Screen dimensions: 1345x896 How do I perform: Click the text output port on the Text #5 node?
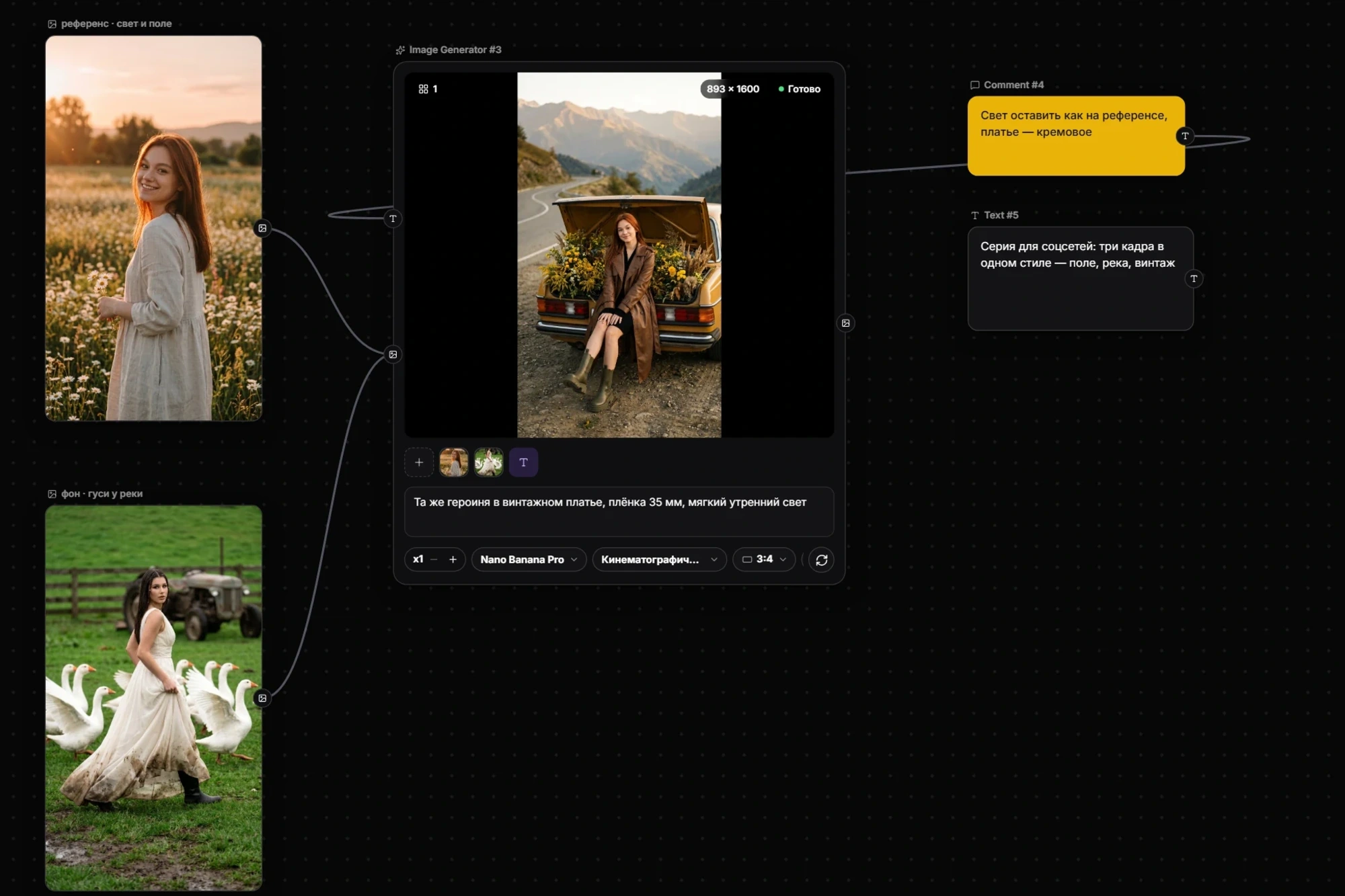[x=1194, y=278]
